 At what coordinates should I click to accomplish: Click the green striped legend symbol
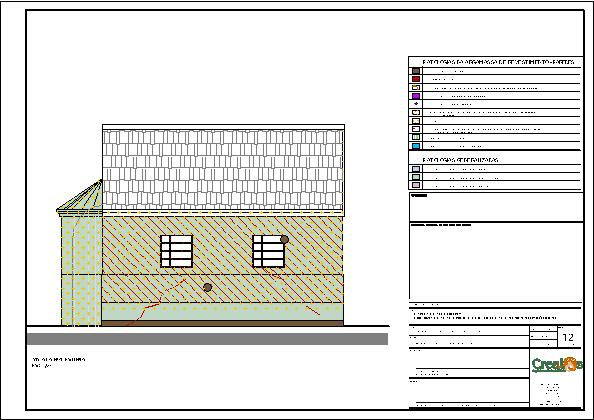[416, 137]
